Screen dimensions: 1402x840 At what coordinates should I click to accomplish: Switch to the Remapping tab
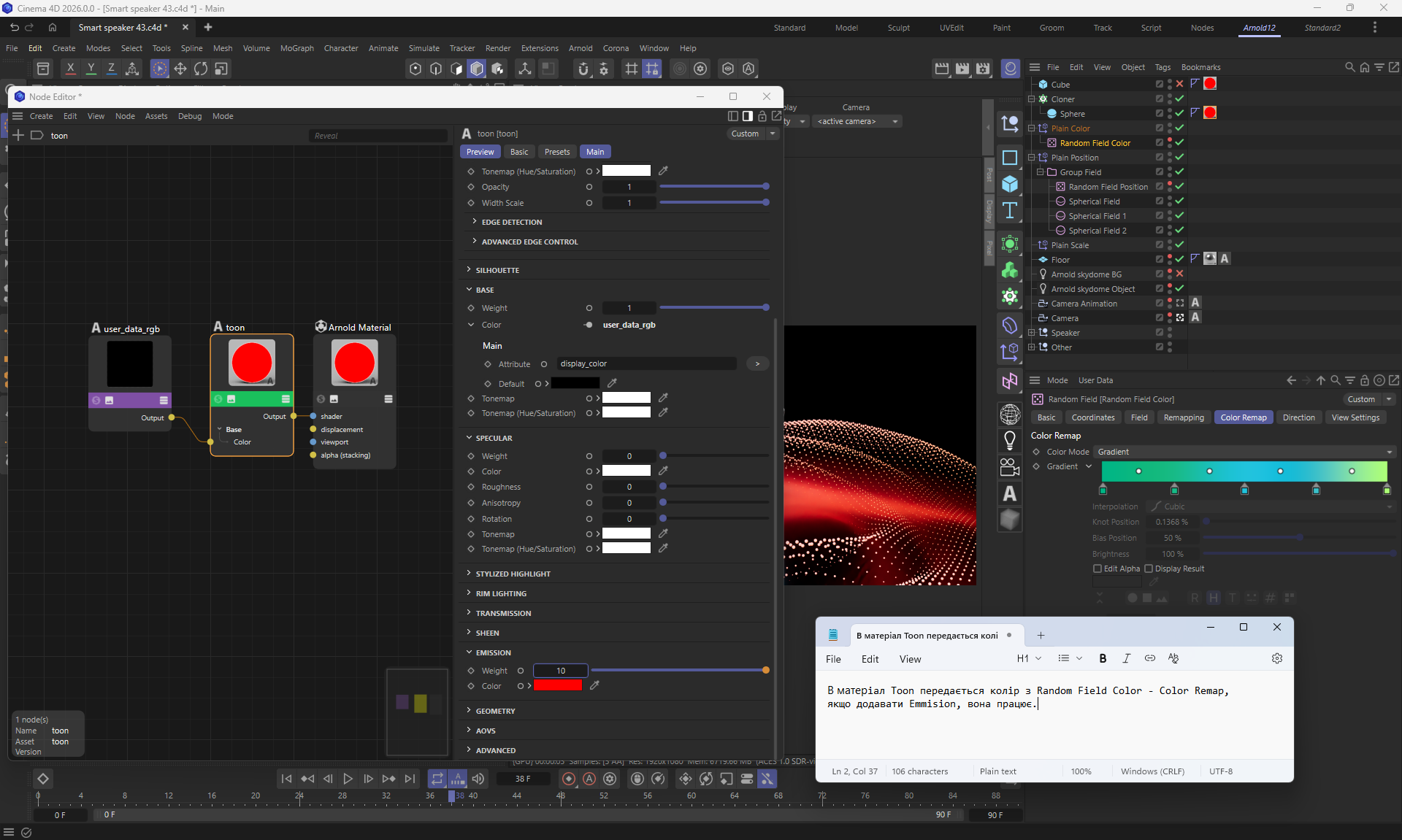pyautogui.click(x=1183, y=417)
